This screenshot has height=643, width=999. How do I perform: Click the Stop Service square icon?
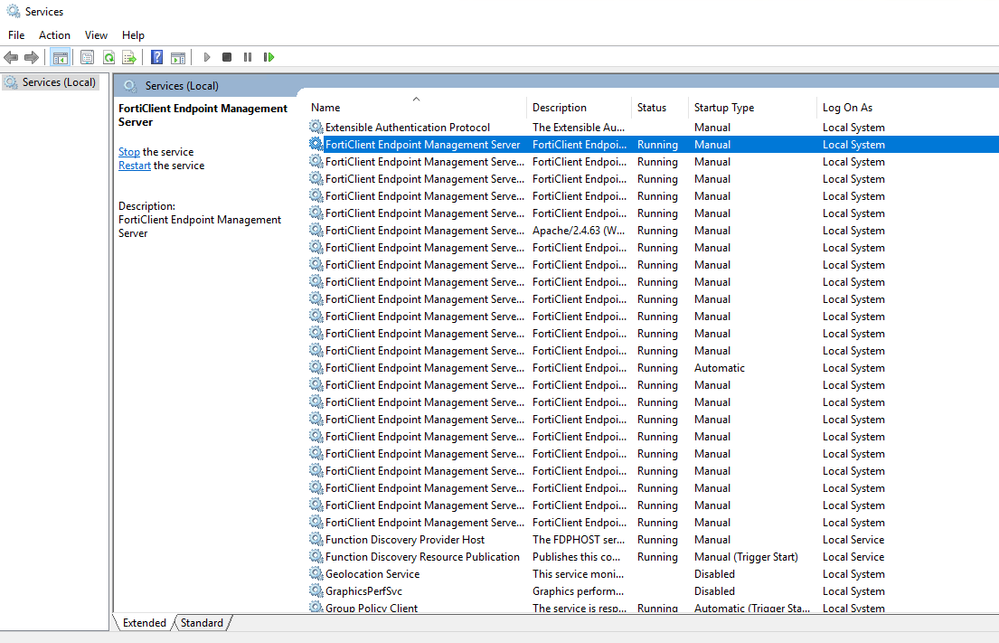(x=227, y=58)
